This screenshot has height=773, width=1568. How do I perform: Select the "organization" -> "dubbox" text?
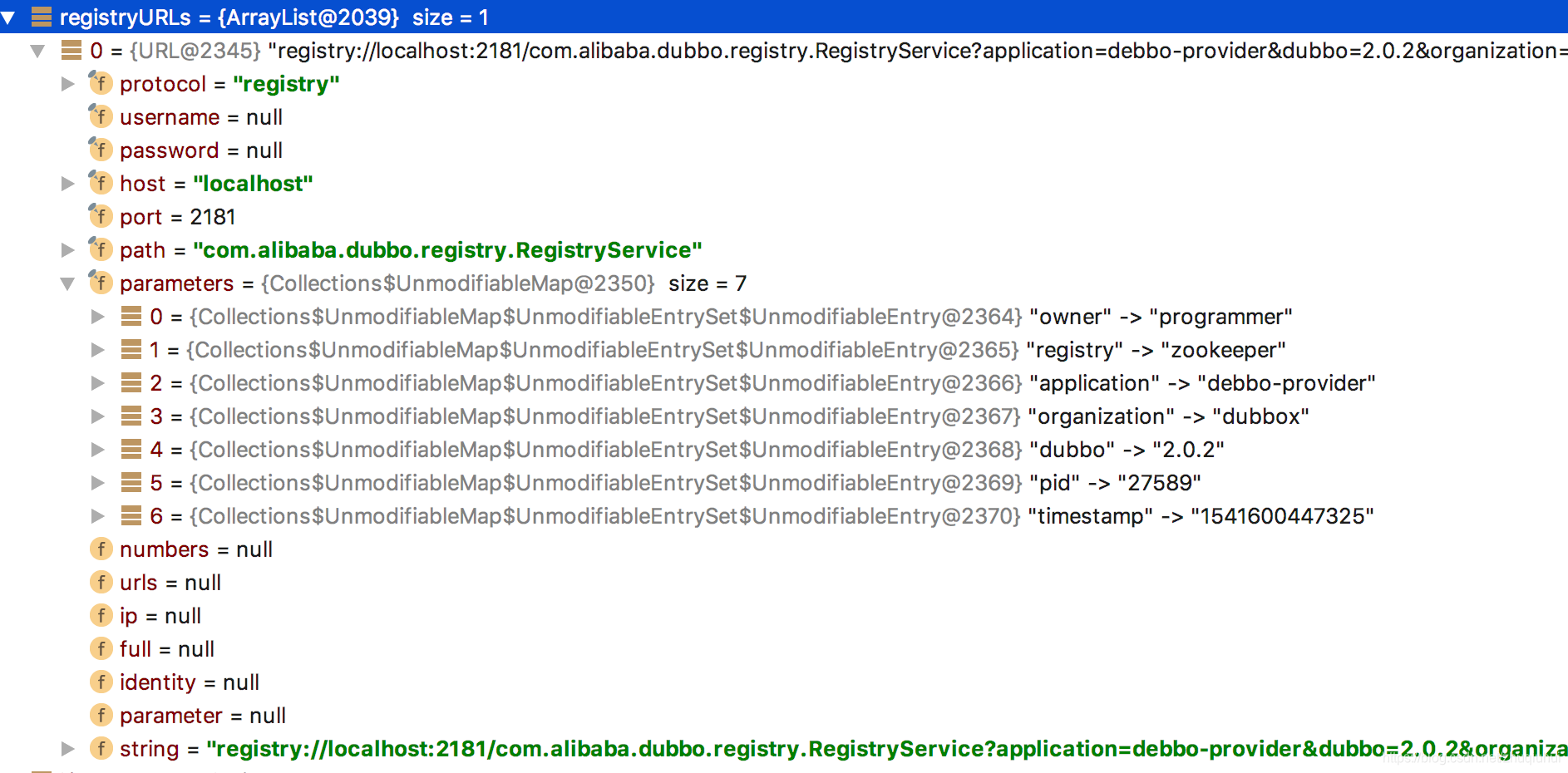[x=1168, y=416]
